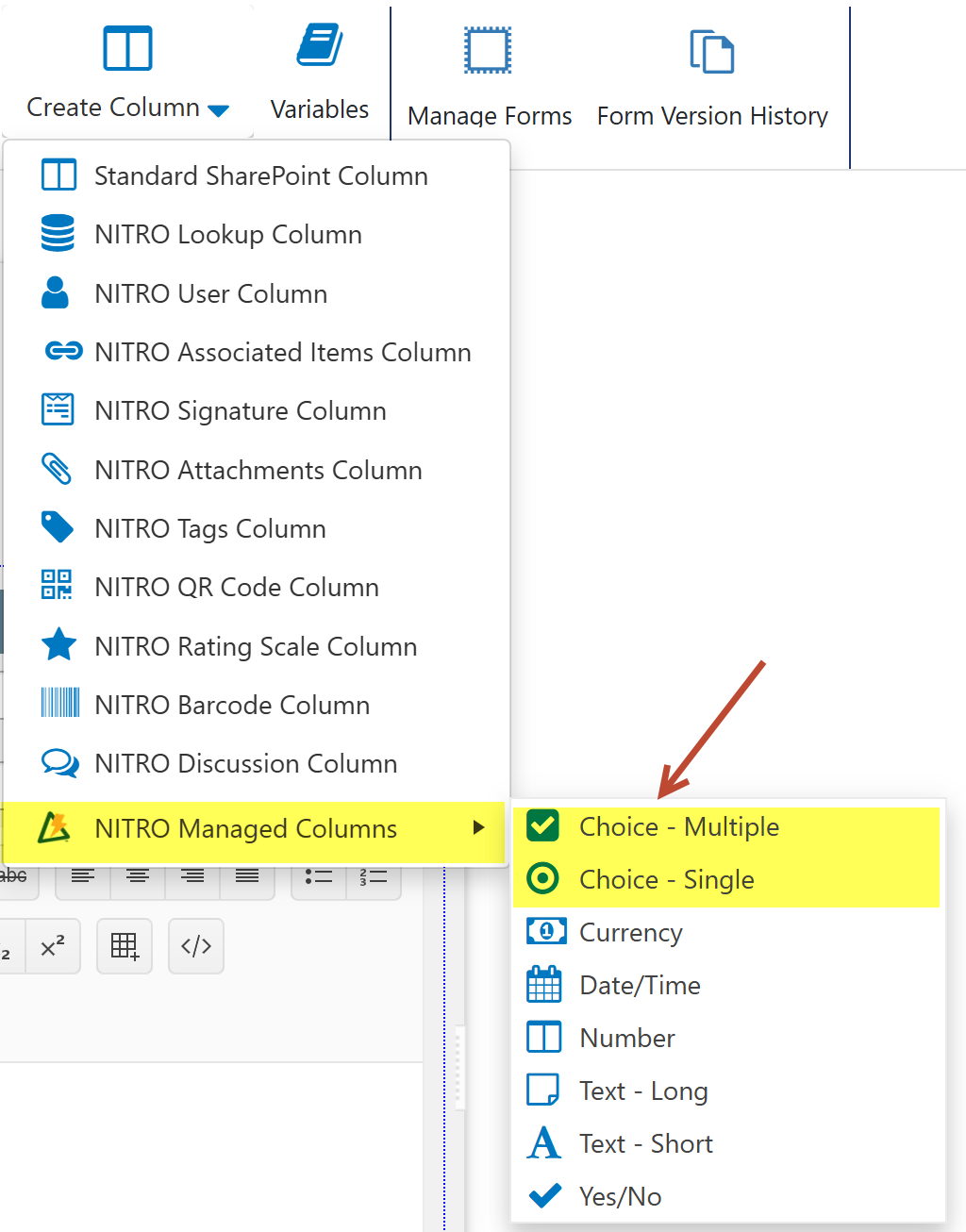
Task: Insert table using grid toolbar icon
Action: (125, 946)
